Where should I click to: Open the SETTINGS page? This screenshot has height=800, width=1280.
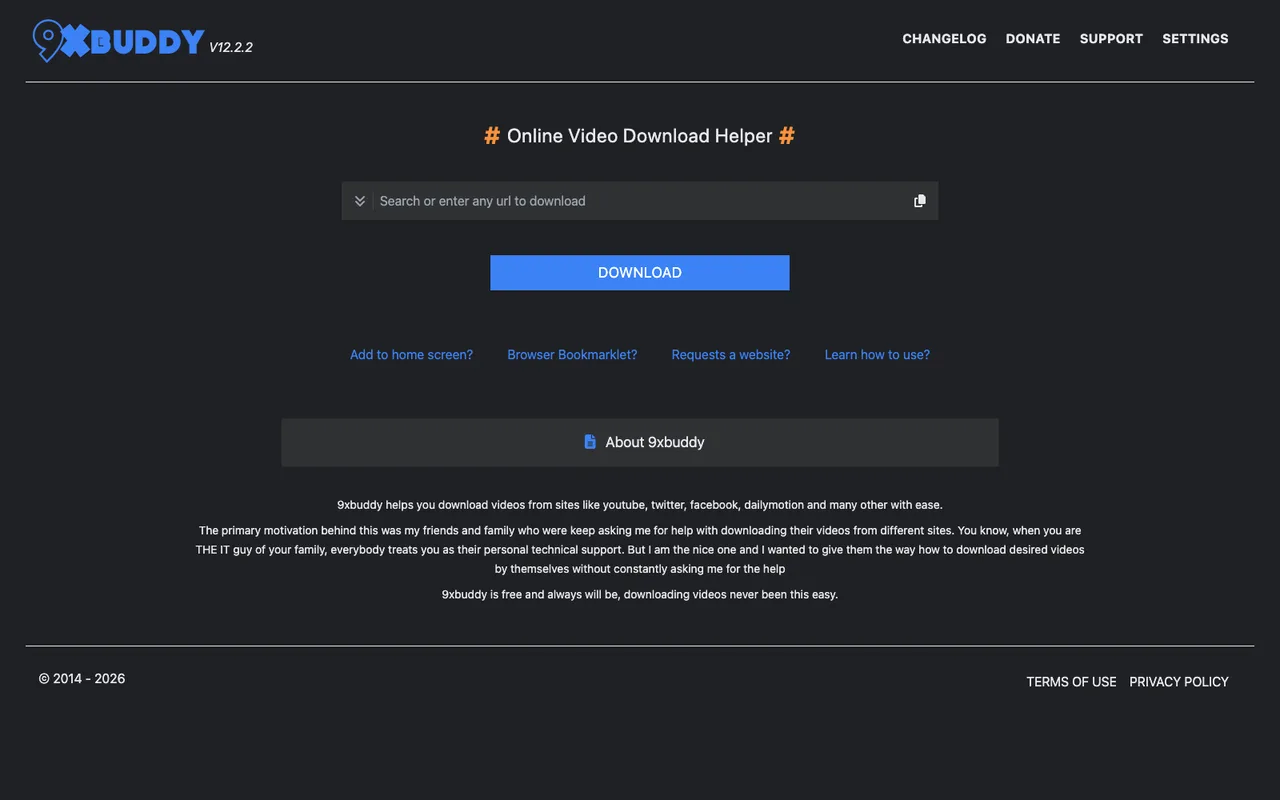point(1195,38)
